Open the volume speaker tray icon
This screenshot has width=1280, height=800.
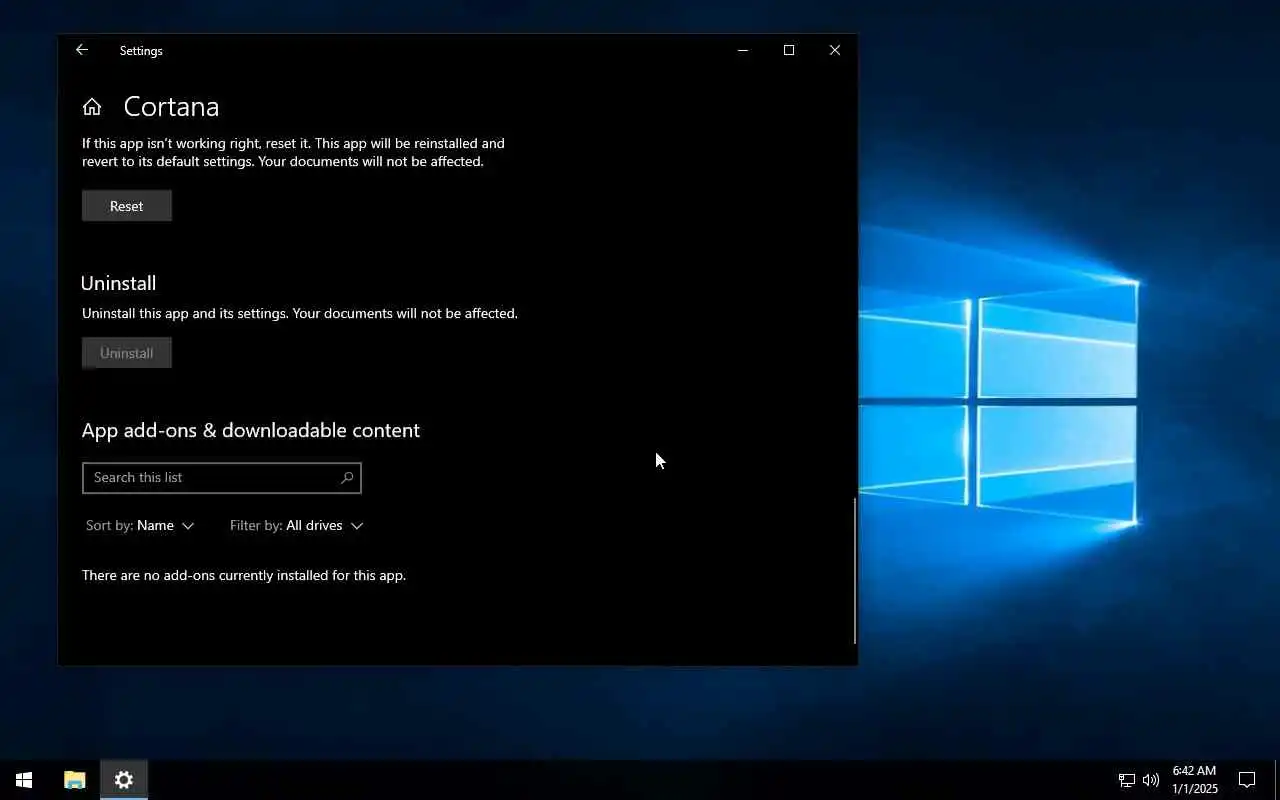click(x=1151, y=780)
